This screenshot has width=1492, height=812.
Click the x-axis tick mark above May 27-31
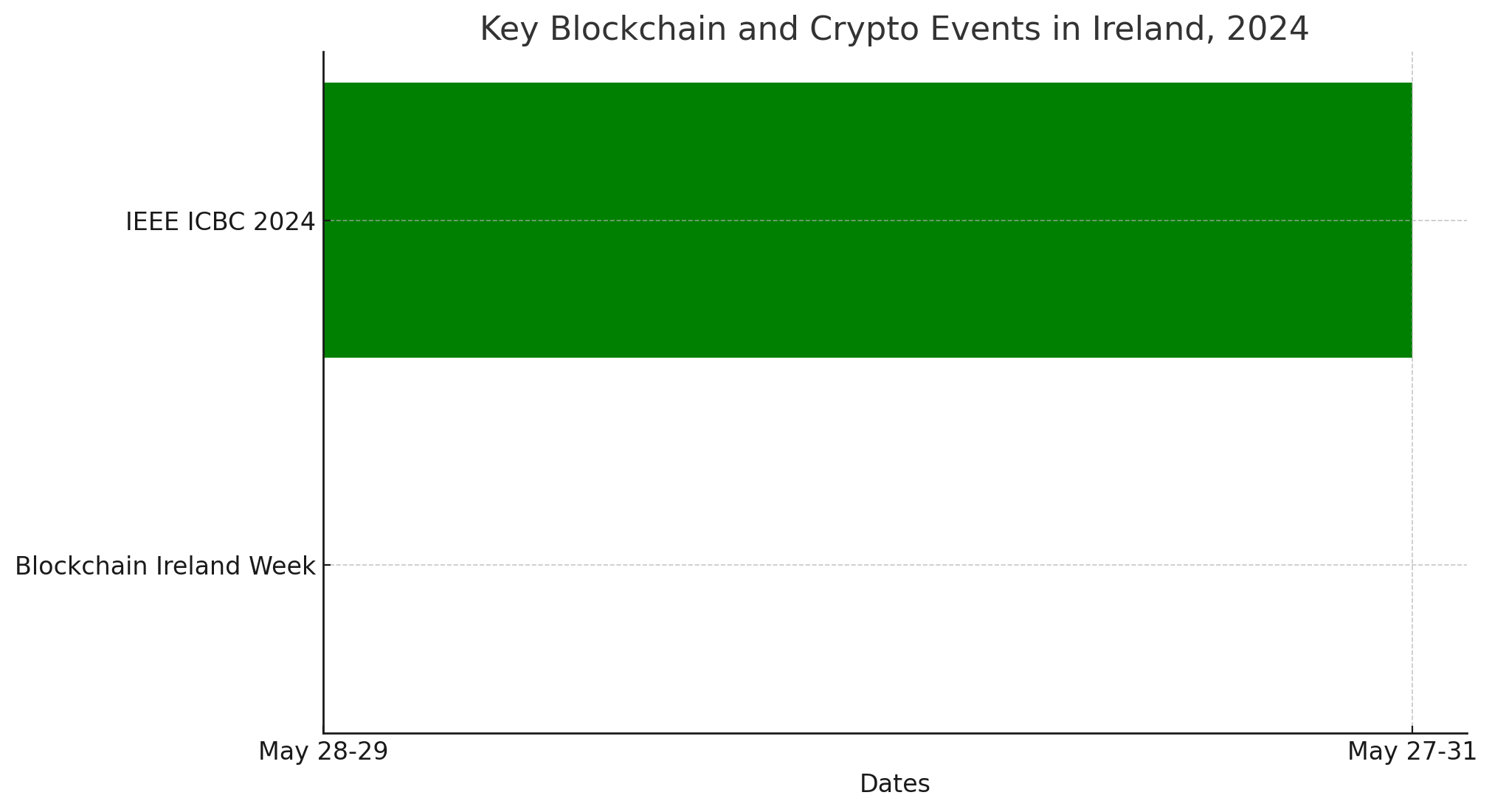pyautogui.click(x=1412, y=729)
